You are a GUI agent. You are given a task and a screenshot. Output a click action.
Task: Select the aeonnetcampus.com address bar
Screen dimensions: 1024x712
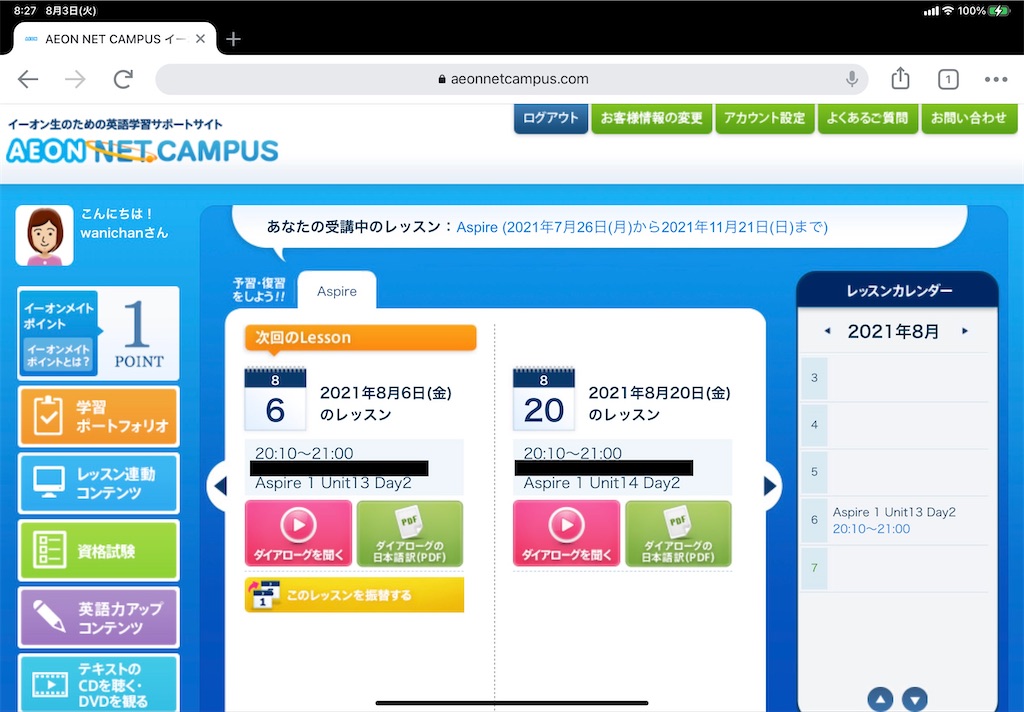[511, 79]
